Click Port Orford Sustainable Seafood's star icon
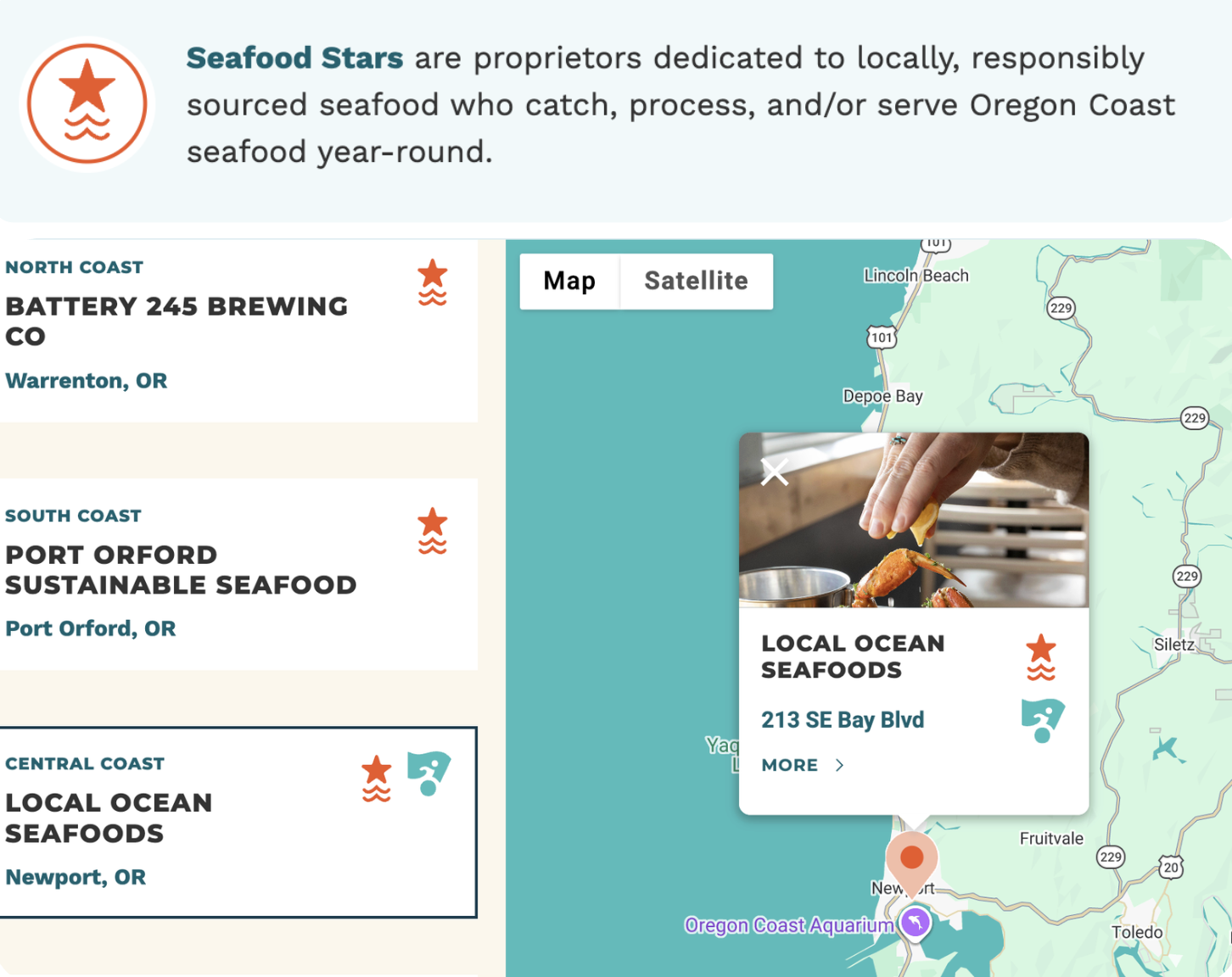This screenshot has width=1232, height=977. pyautogui.click(x=433, y=531)
